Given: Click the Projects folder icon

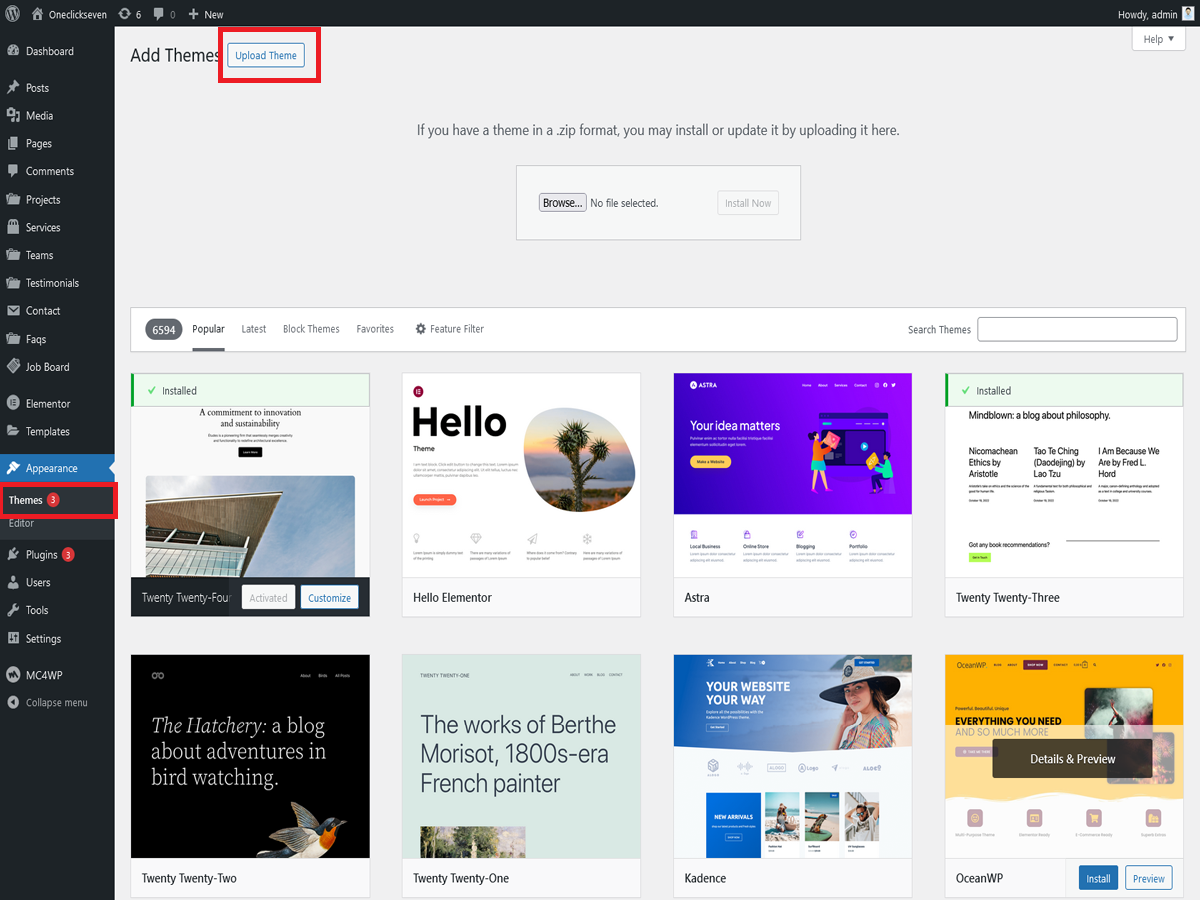Looking at the screenshot, I should point(13,199).
